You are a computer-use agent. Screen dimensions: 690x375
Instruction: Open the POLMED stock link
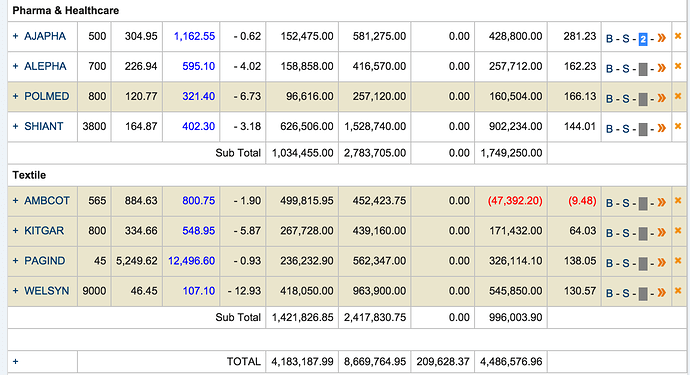pyautogui.click(x=47, y=96)
